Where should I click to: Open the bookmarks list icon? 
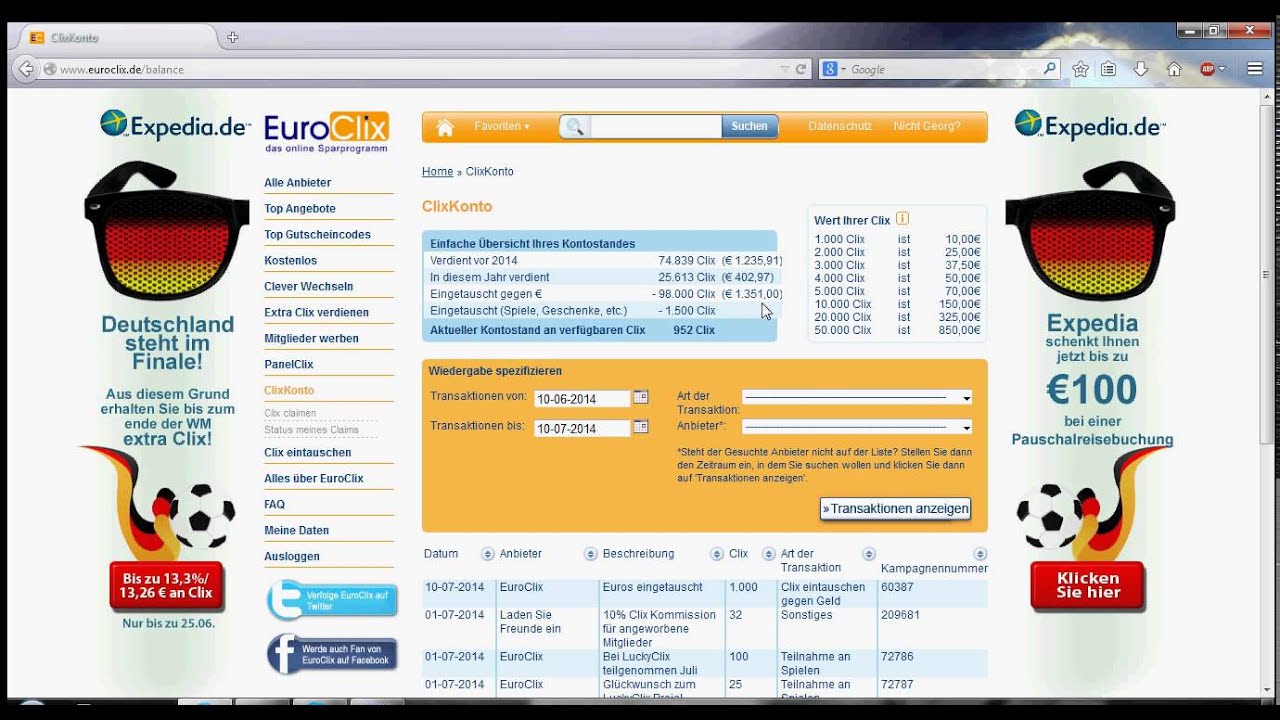pos(1108,69)
